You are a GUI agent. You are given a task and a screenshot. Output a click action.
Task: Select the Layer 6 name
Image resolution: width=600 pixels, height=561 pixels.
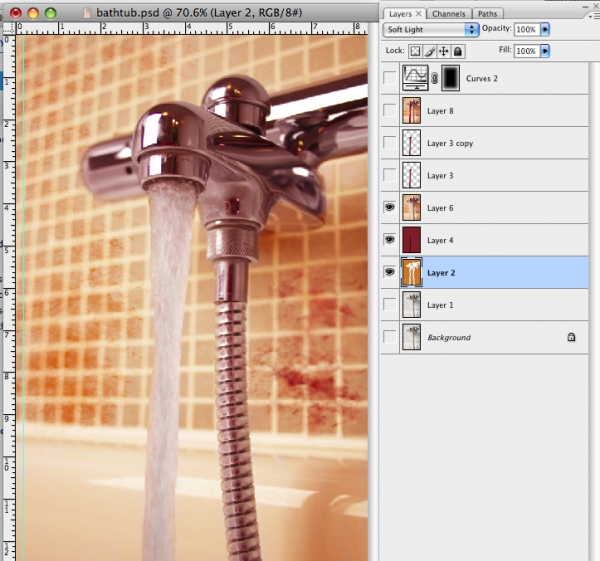click(x=440, y=208)
